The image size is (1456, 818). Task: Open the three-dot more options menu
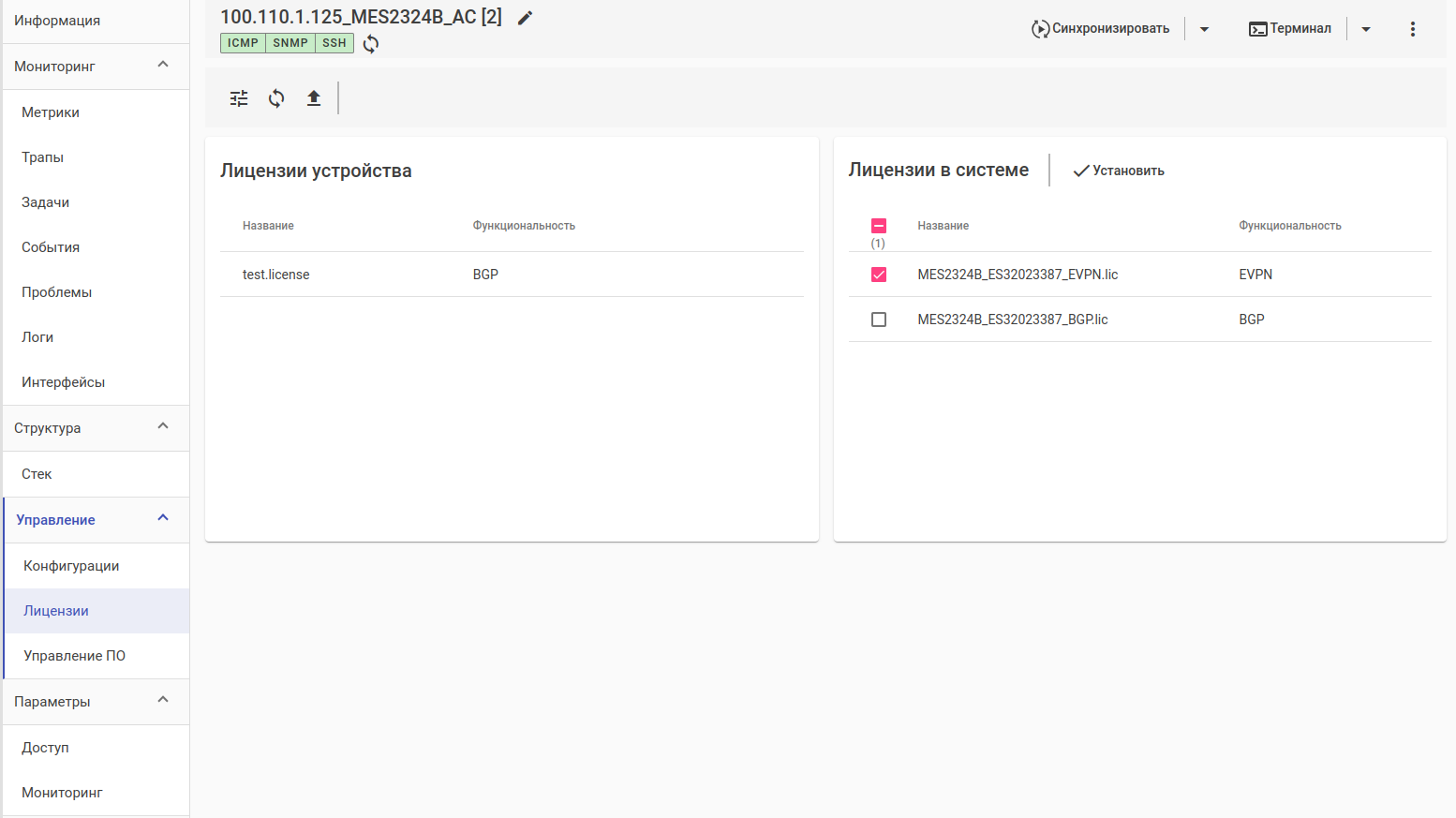(1413, 29)
